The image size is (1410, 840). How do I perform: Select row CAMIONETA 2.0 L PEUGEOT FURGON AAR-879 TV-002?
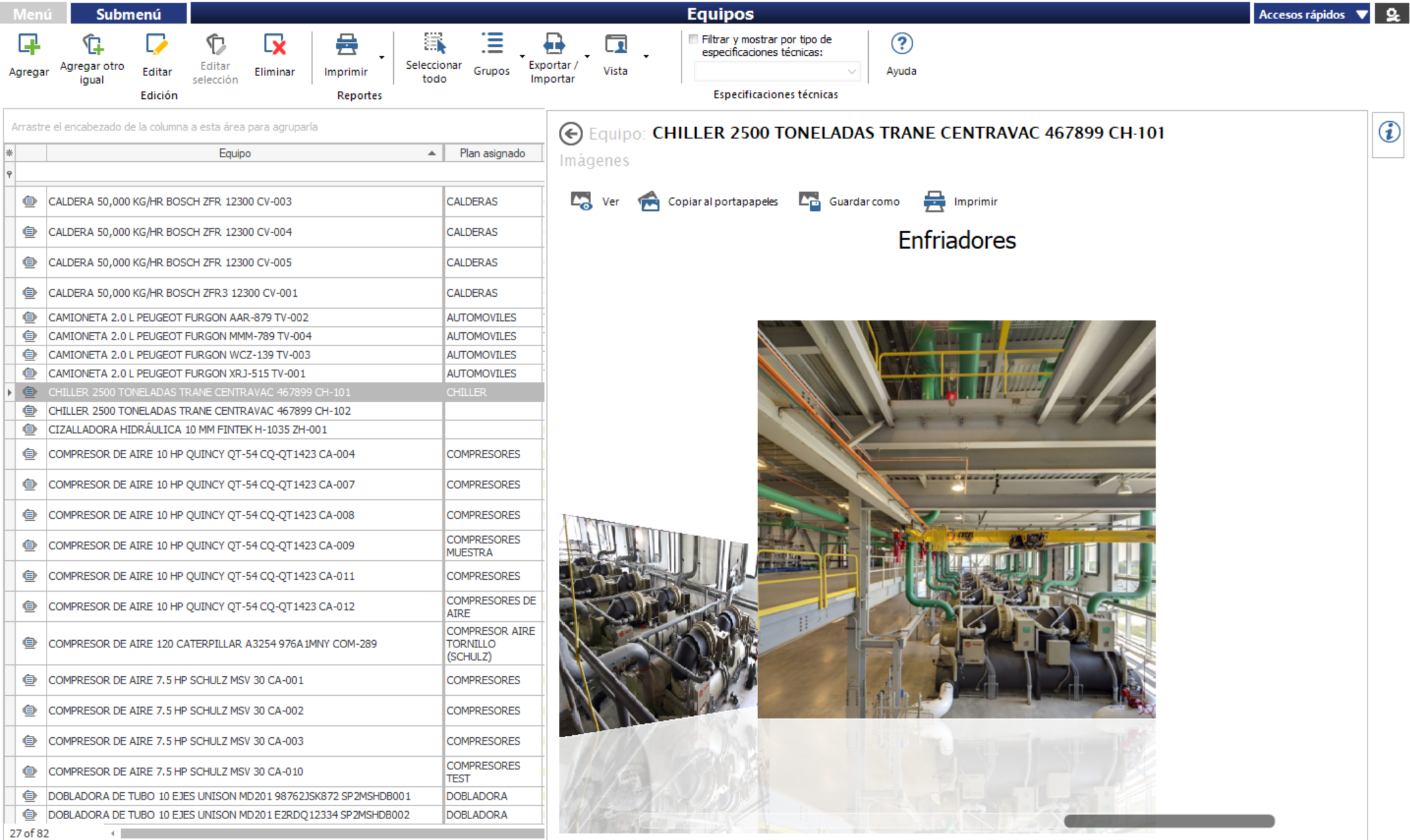click(x=274, y=318)
